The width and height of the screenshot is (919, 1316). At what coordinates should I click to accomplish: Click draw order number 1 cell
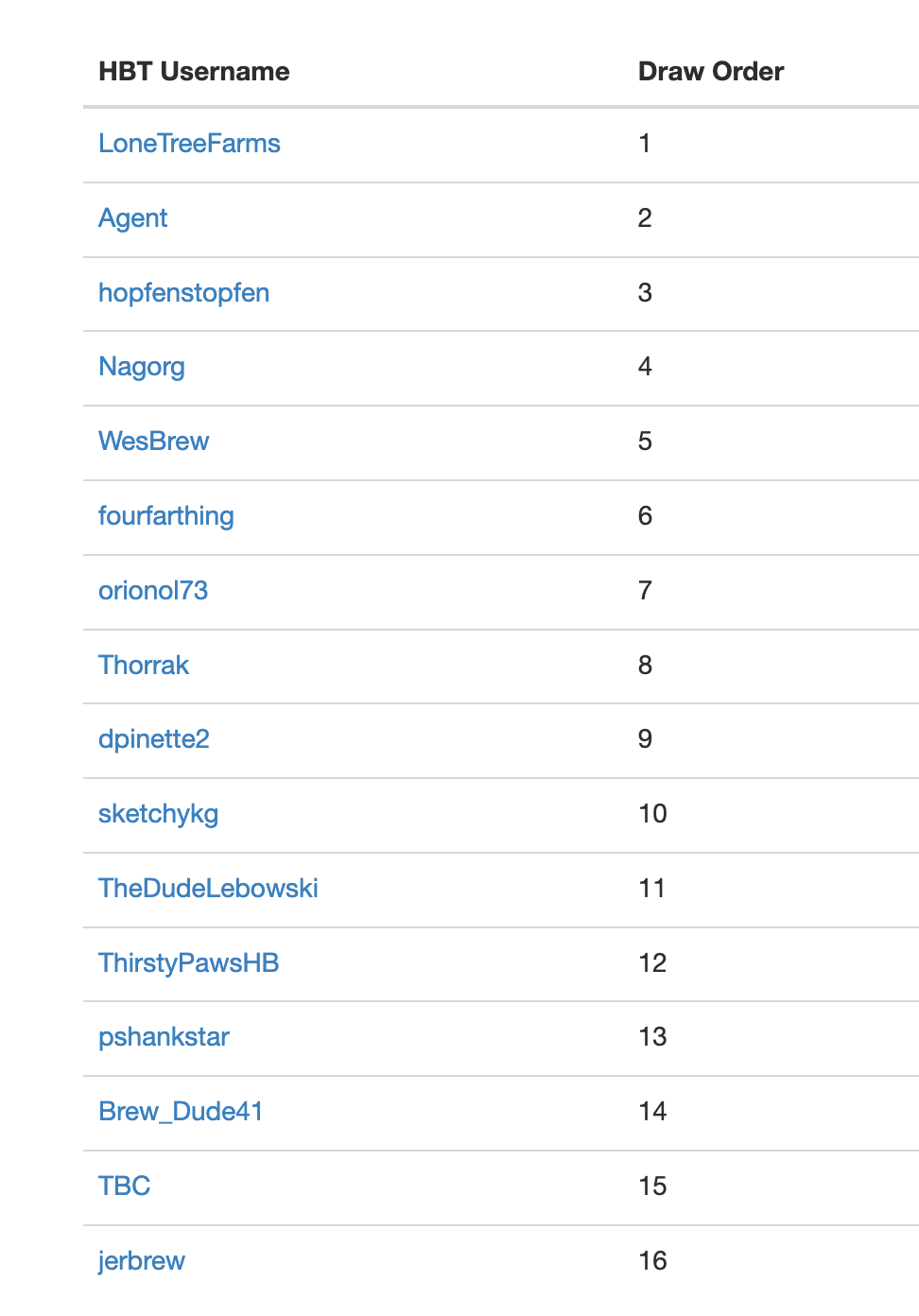645,144
